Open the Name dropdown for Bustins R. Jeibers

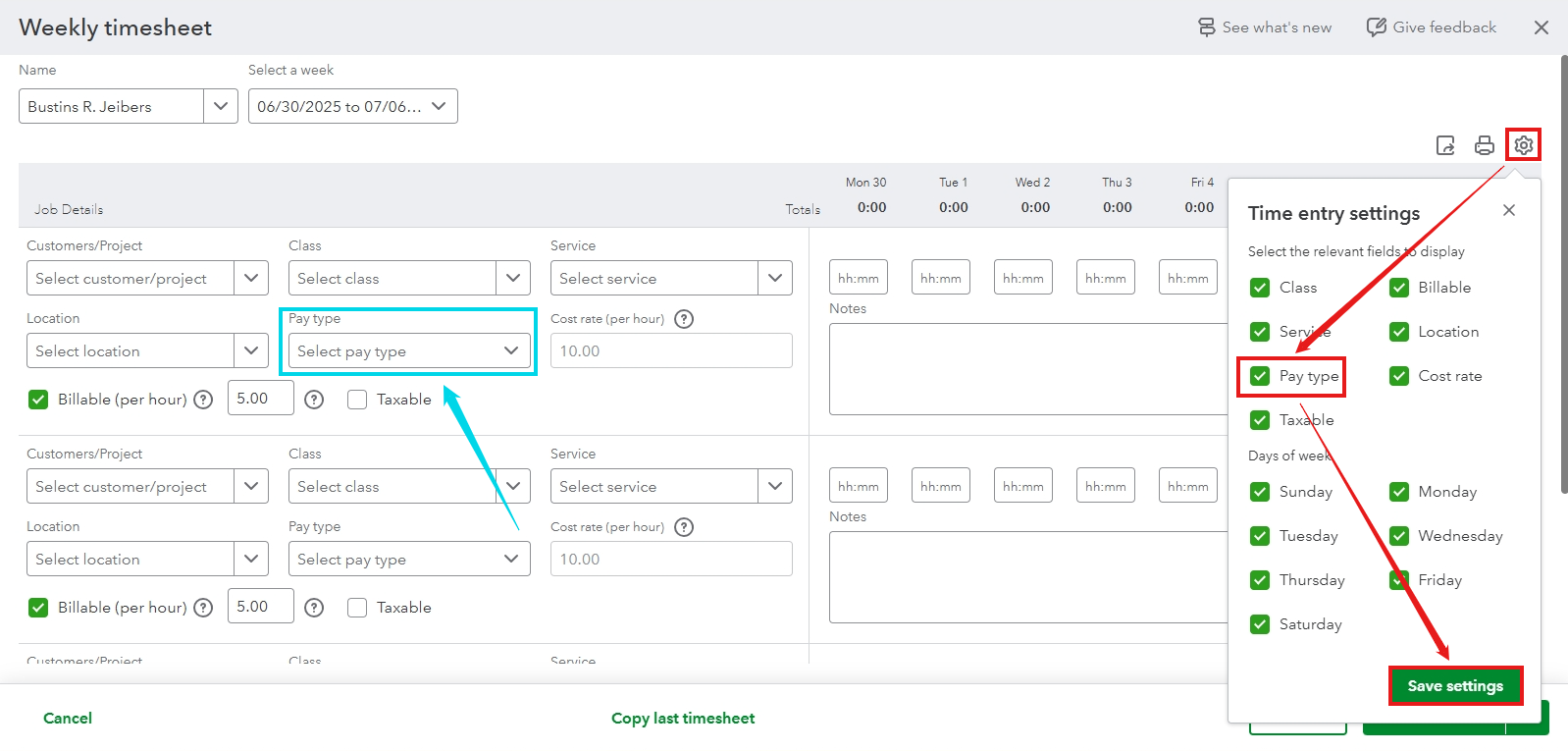221,106
